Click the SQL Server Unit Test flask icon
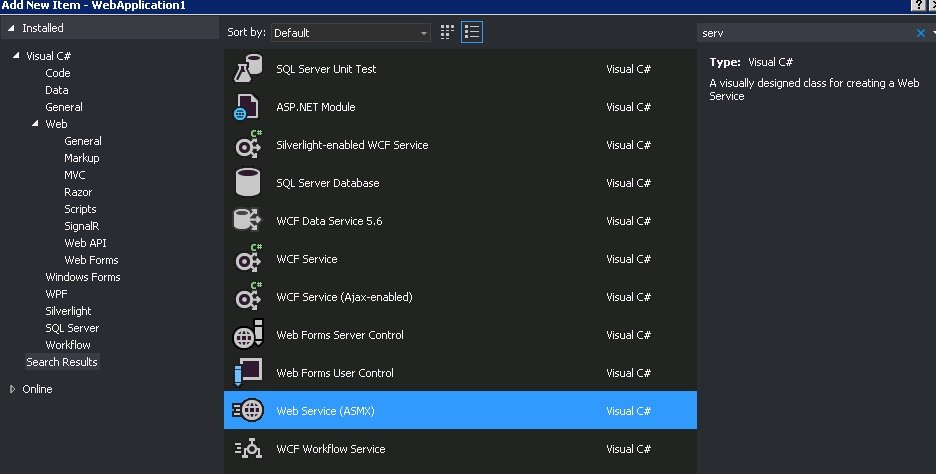 tap(246, 69)
